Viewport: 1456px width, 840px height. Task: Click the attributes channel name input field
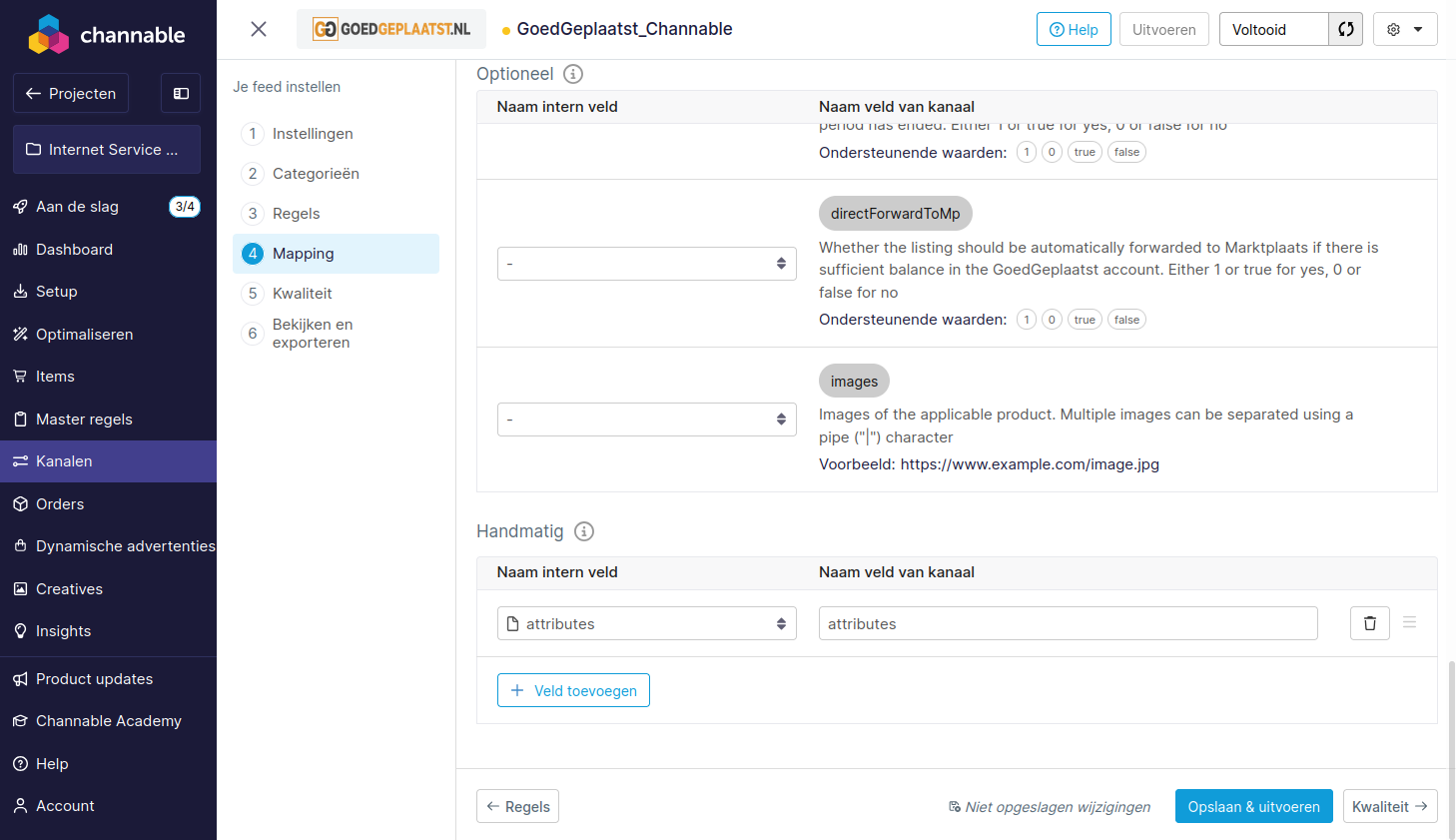coord(1067,623)
